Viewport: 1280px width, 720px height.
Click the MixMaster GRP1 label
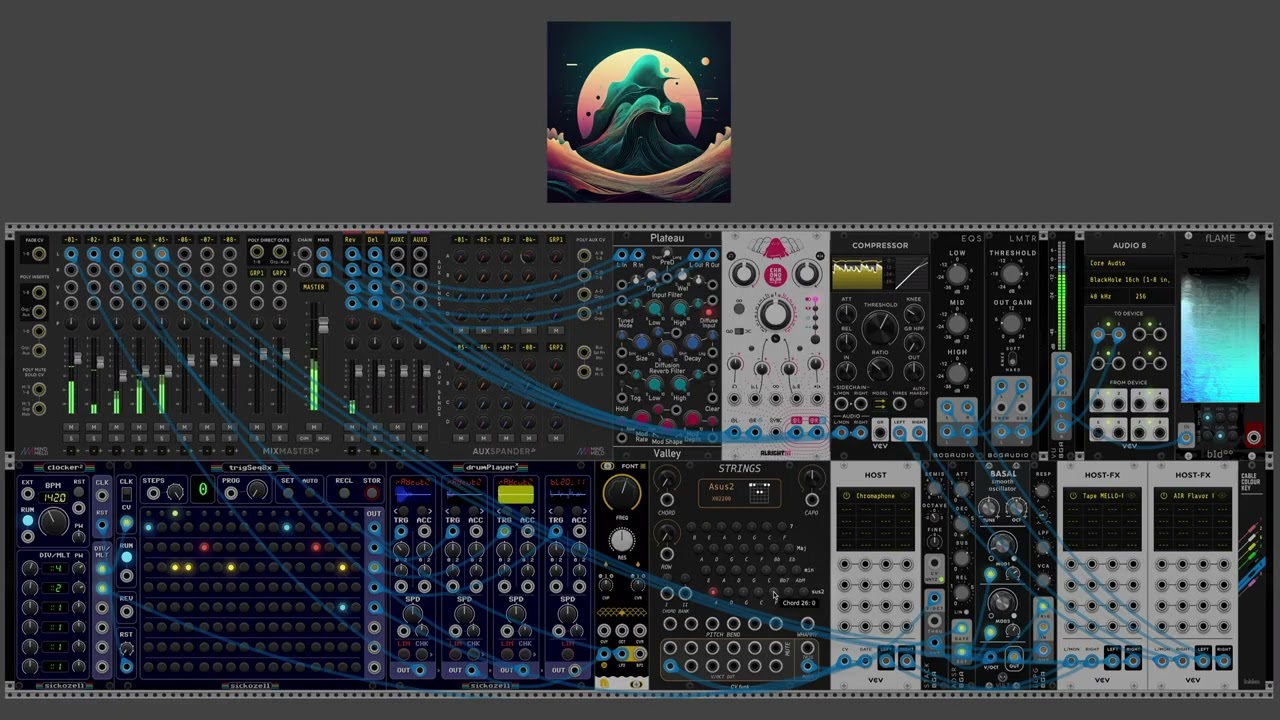tap(256, 273)
